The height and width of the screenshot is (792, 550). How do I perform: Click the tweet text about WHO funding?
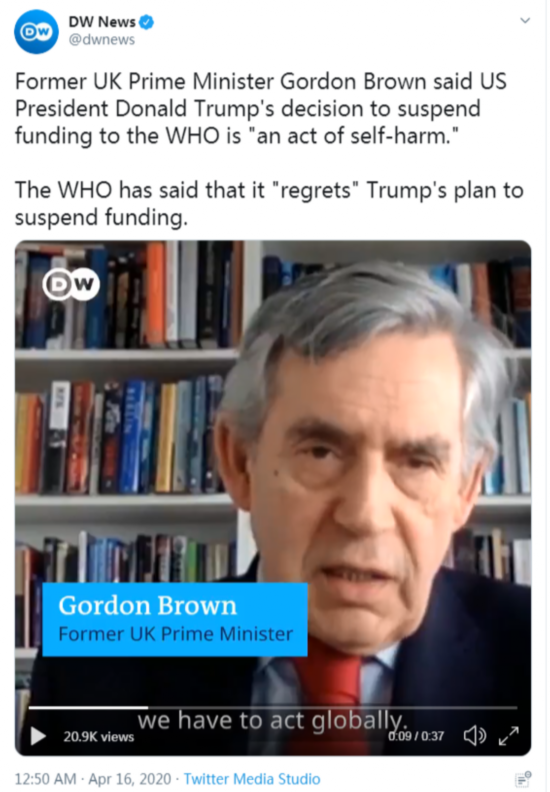coord(269,150)
